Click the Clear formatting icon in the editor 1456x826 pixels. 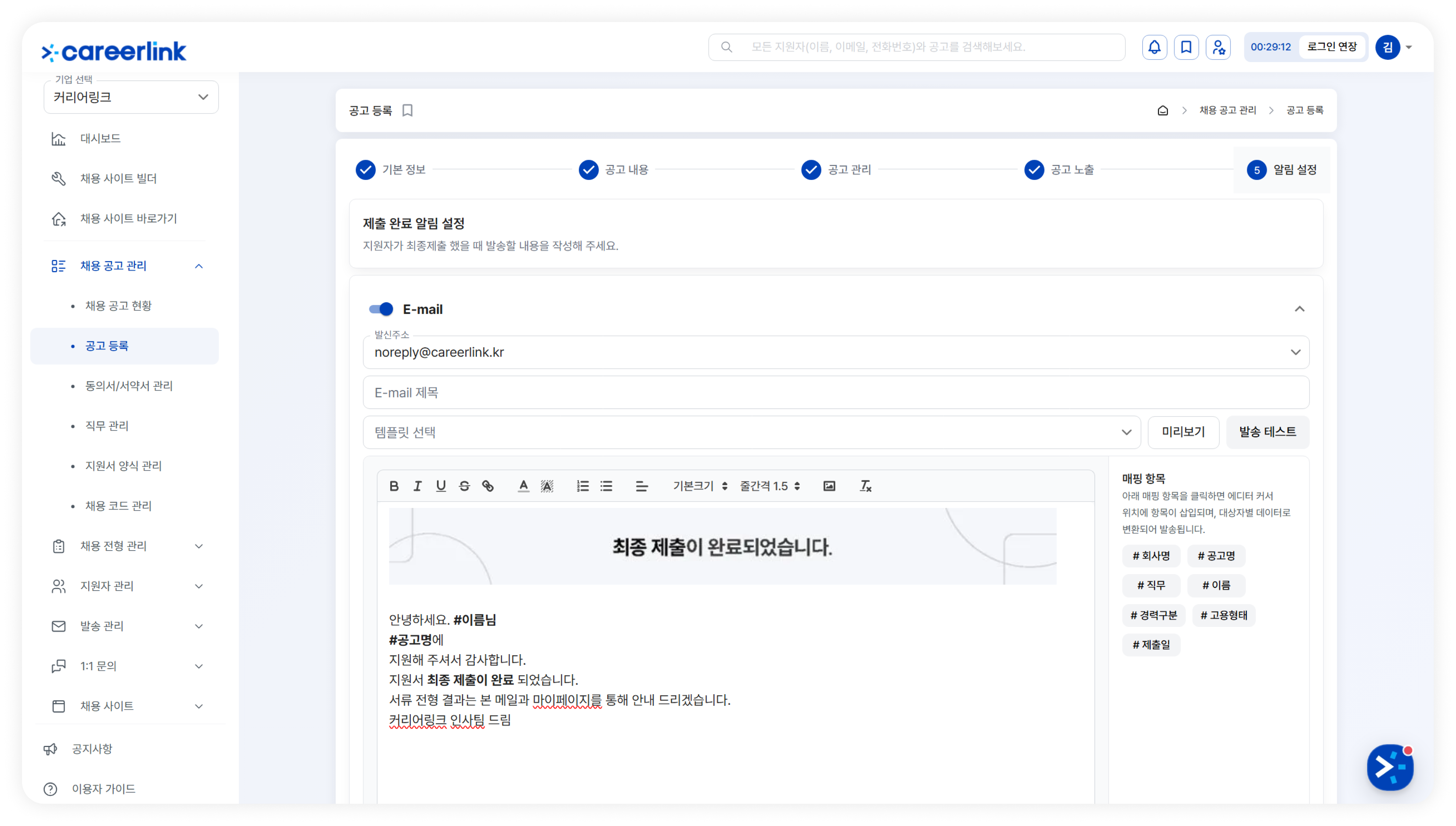click(865, 486)
